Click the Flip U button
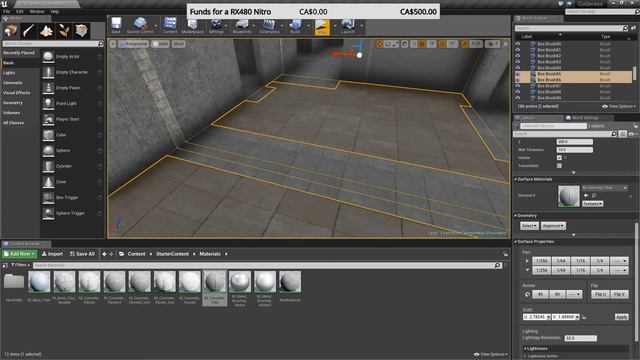Screen dimensions: 640x360 tap(600, 294)
